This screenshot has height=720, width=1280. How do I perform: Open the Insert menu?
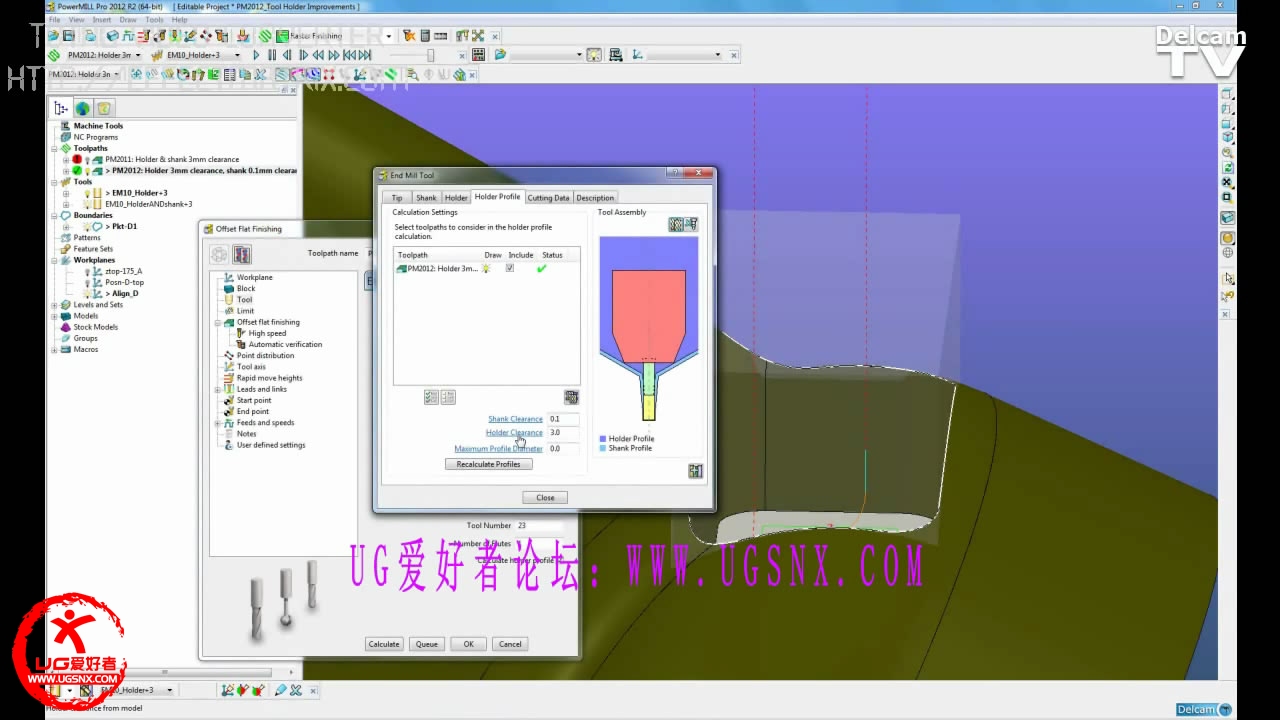tap(102, 19)
